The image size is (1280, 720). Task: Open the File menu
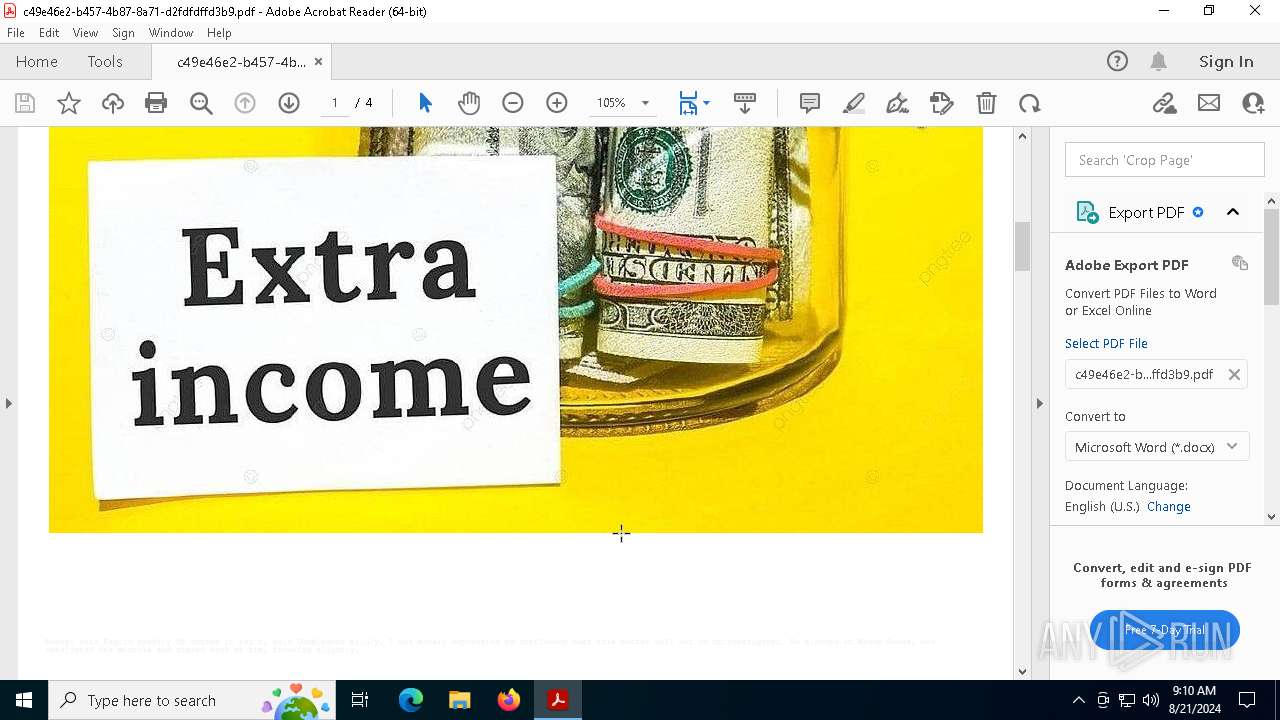point(16,33)
